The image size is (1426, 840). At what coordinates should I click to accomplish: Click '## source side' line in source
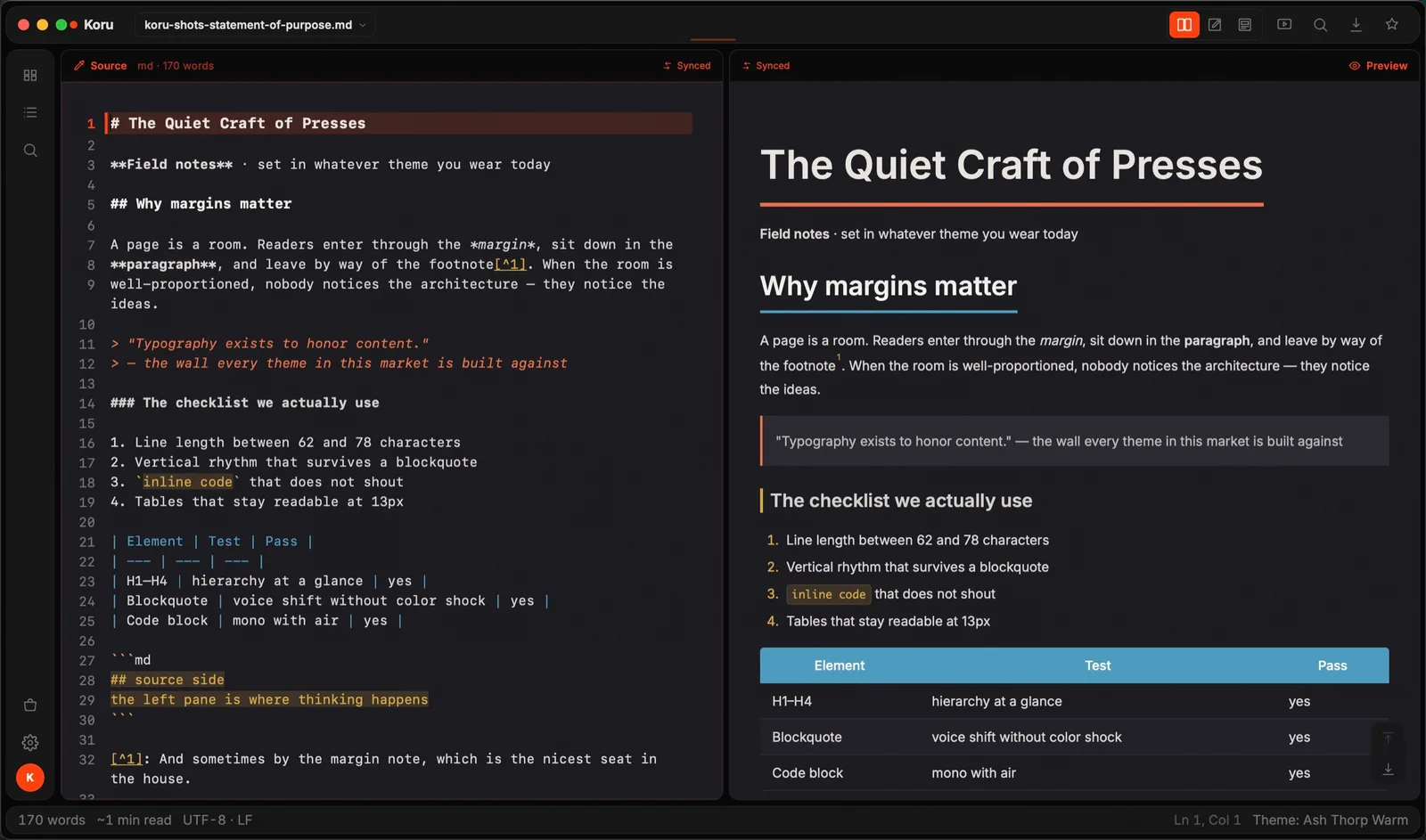pyautogui.click(x=168, y=680)
